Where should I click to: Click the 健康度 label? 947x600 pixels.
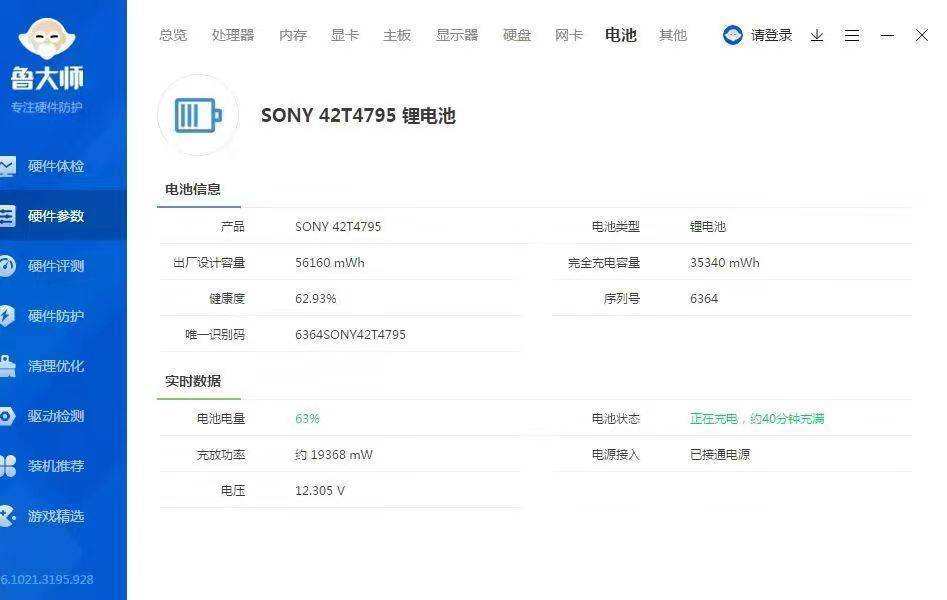[227, 298]
